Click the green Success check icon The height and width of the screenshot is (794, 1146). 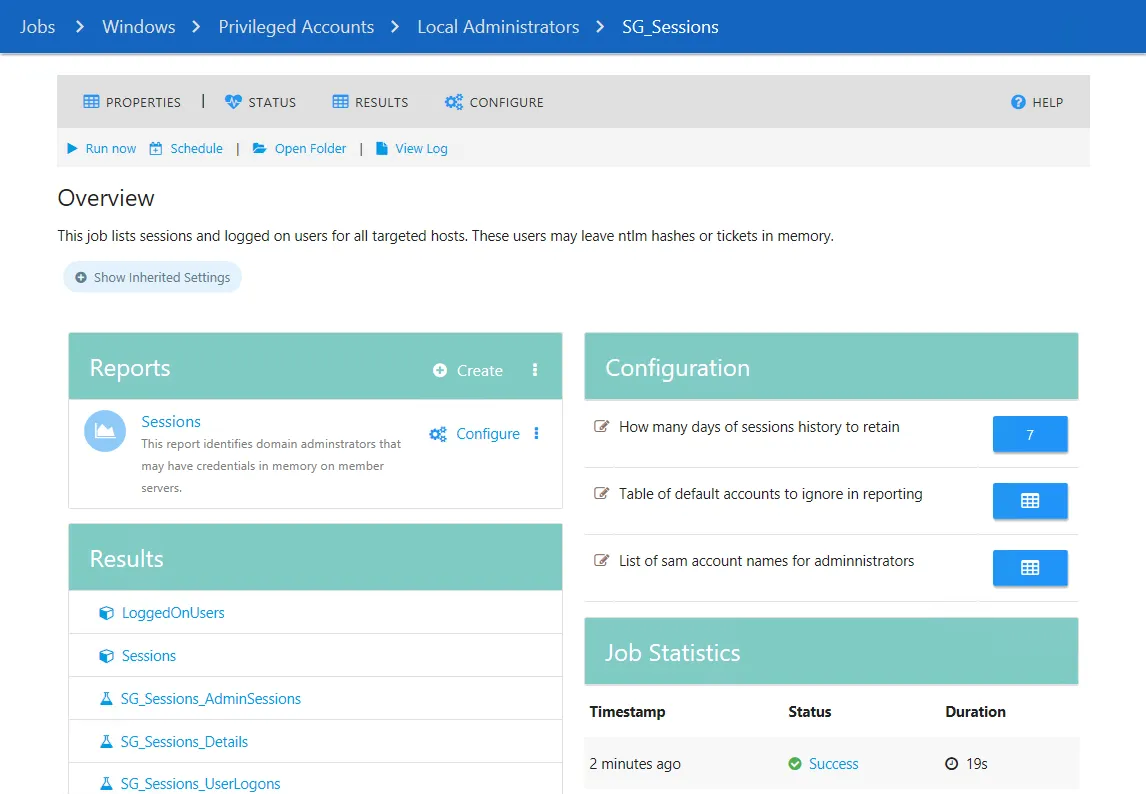[795, 764]
